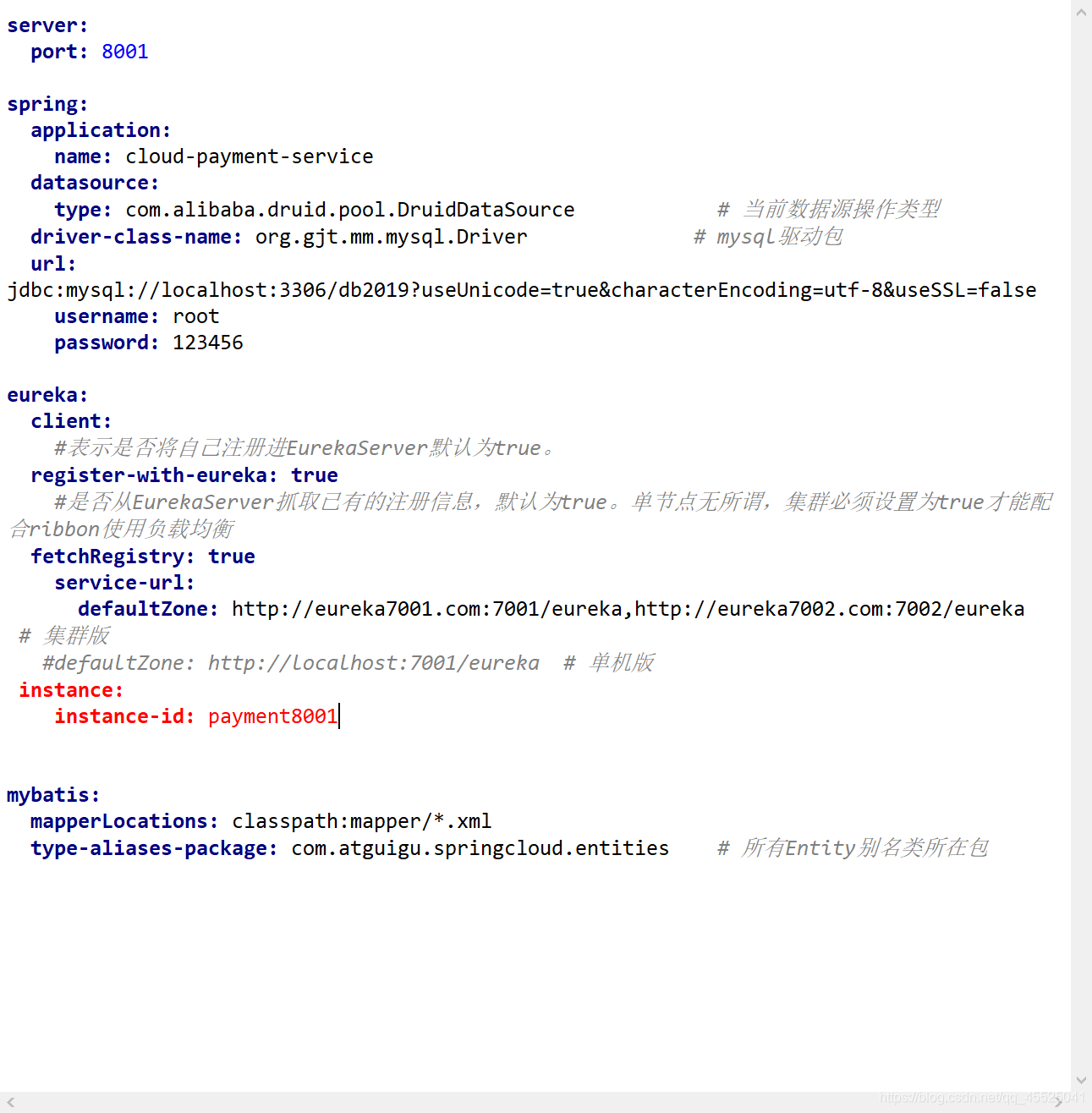Viewport: 1092px width, 1113px height.
Task: Click the '# mysql驱动包' comment
Action: (x=768, y=237)
